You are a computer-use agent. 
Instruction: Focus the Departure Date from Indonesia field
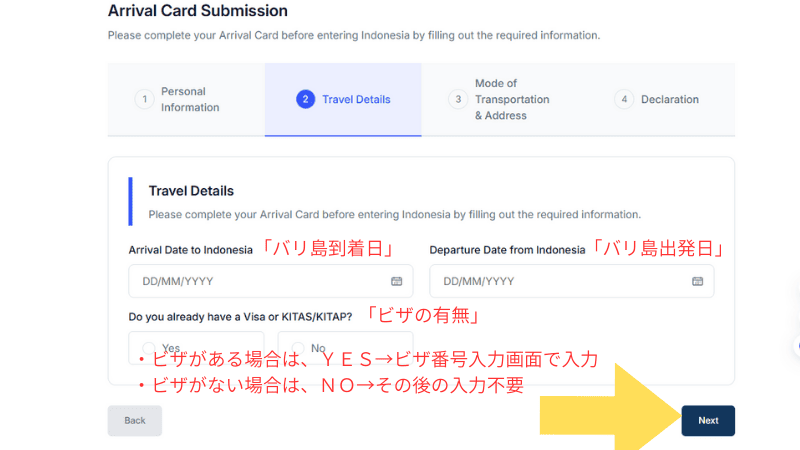pyautogui.click(x=572, y=281)
